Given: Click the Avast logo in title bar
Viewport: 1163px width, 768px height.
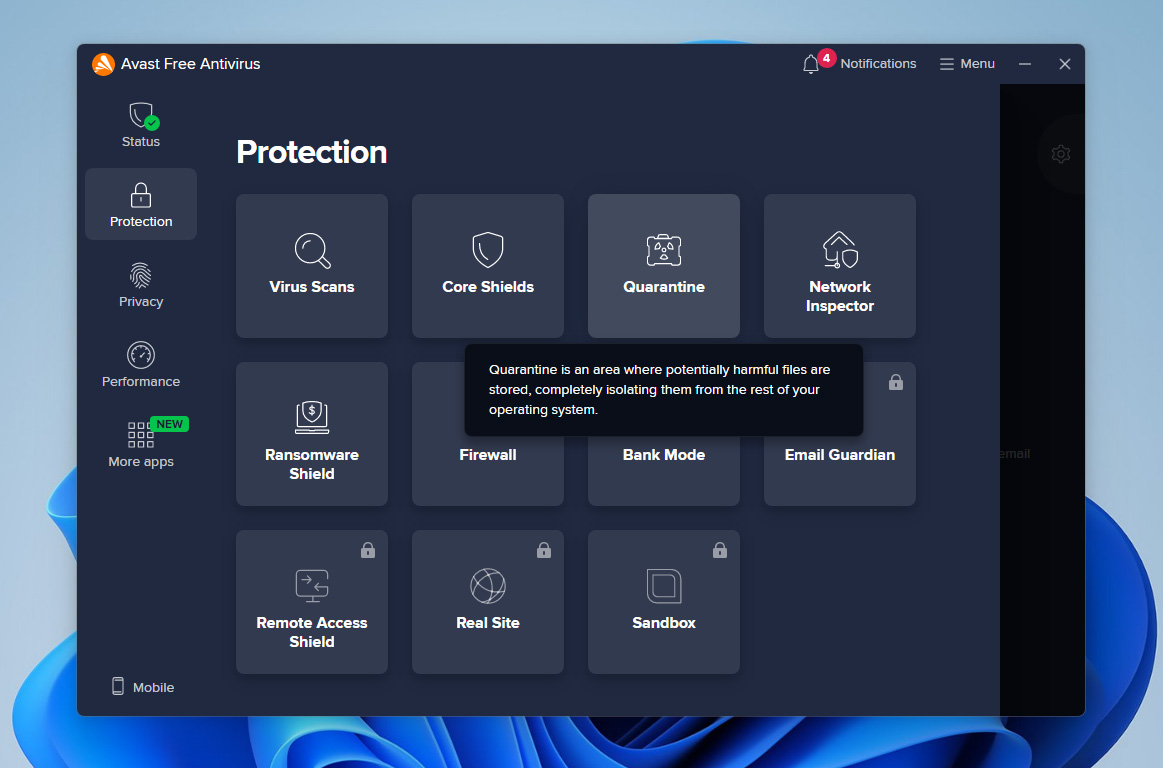Looking at the screenshot, I should [103, 64].
